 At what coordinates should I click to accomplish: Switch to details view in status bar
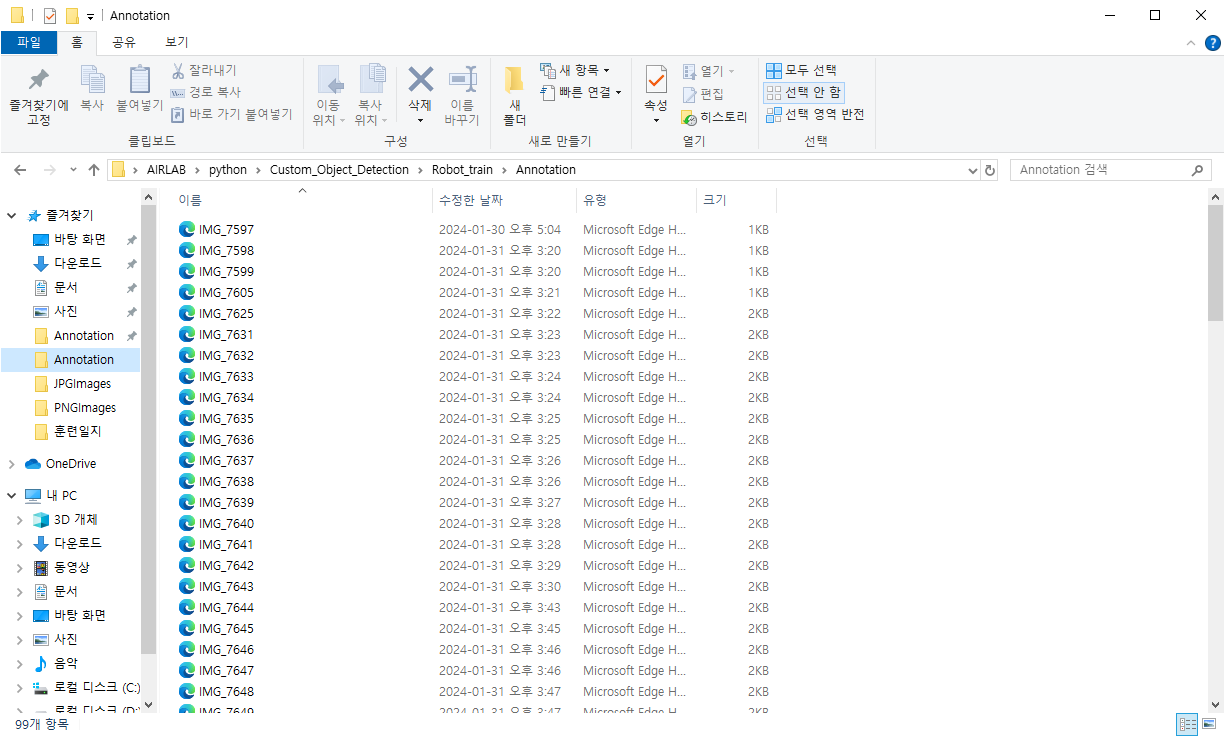coord(1187,724)
